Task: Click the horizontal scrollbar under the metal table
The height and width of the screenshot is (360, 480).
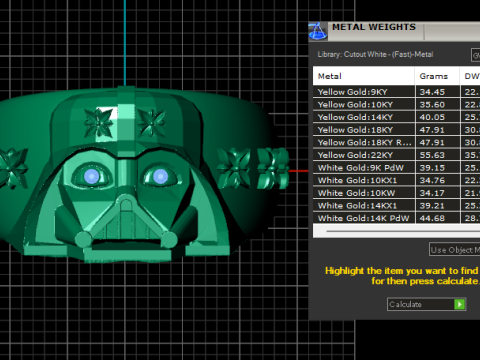Action: coord(396,231)
